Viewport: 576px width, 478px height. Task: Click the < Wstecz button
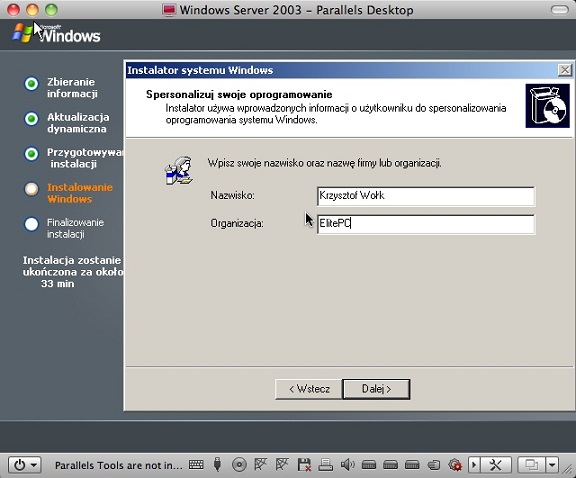[309, 389]
